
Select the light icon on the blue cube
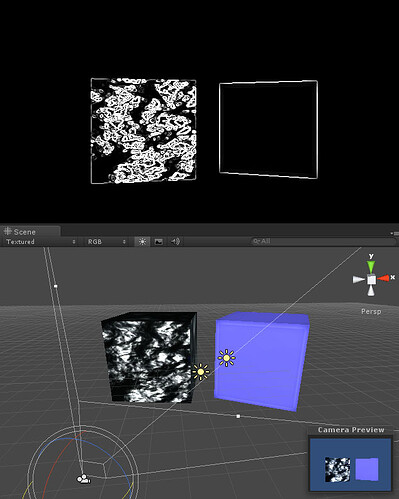coord(226,358)
